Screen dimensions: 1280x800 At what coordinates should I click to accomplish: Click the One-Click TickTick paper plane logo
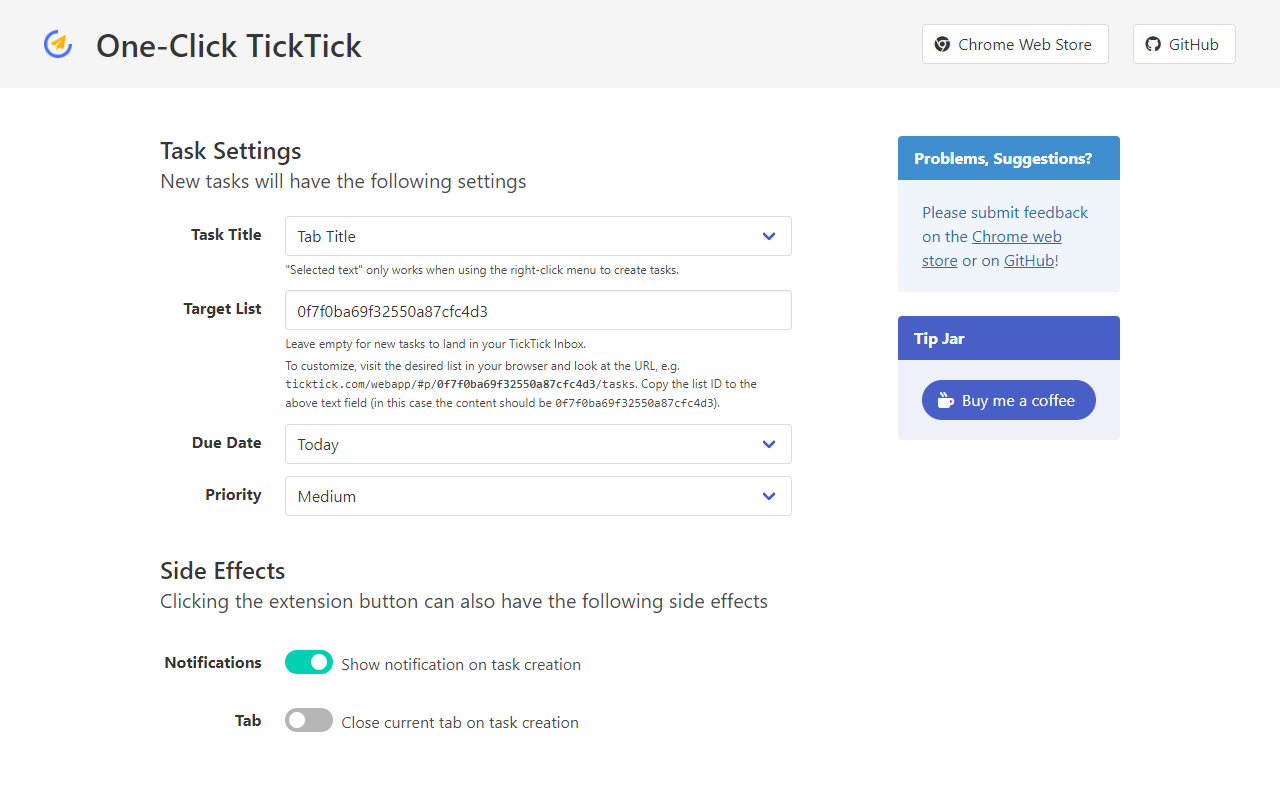tap(58, 44)
